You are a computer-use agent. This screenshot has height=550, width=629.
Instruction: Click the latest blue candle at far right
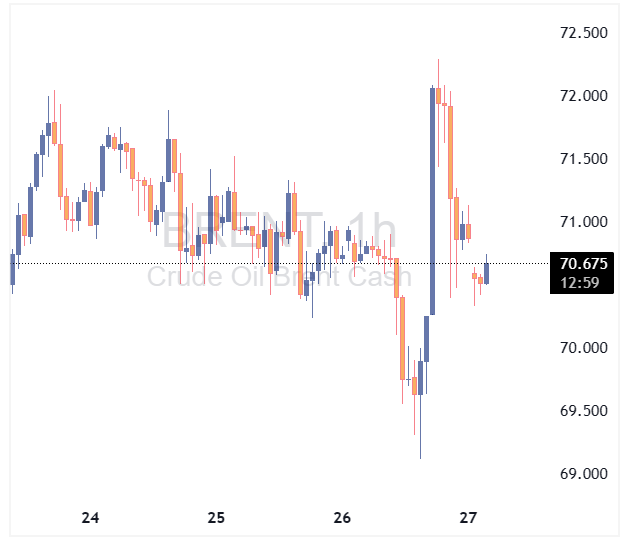[x=487, y=272]
